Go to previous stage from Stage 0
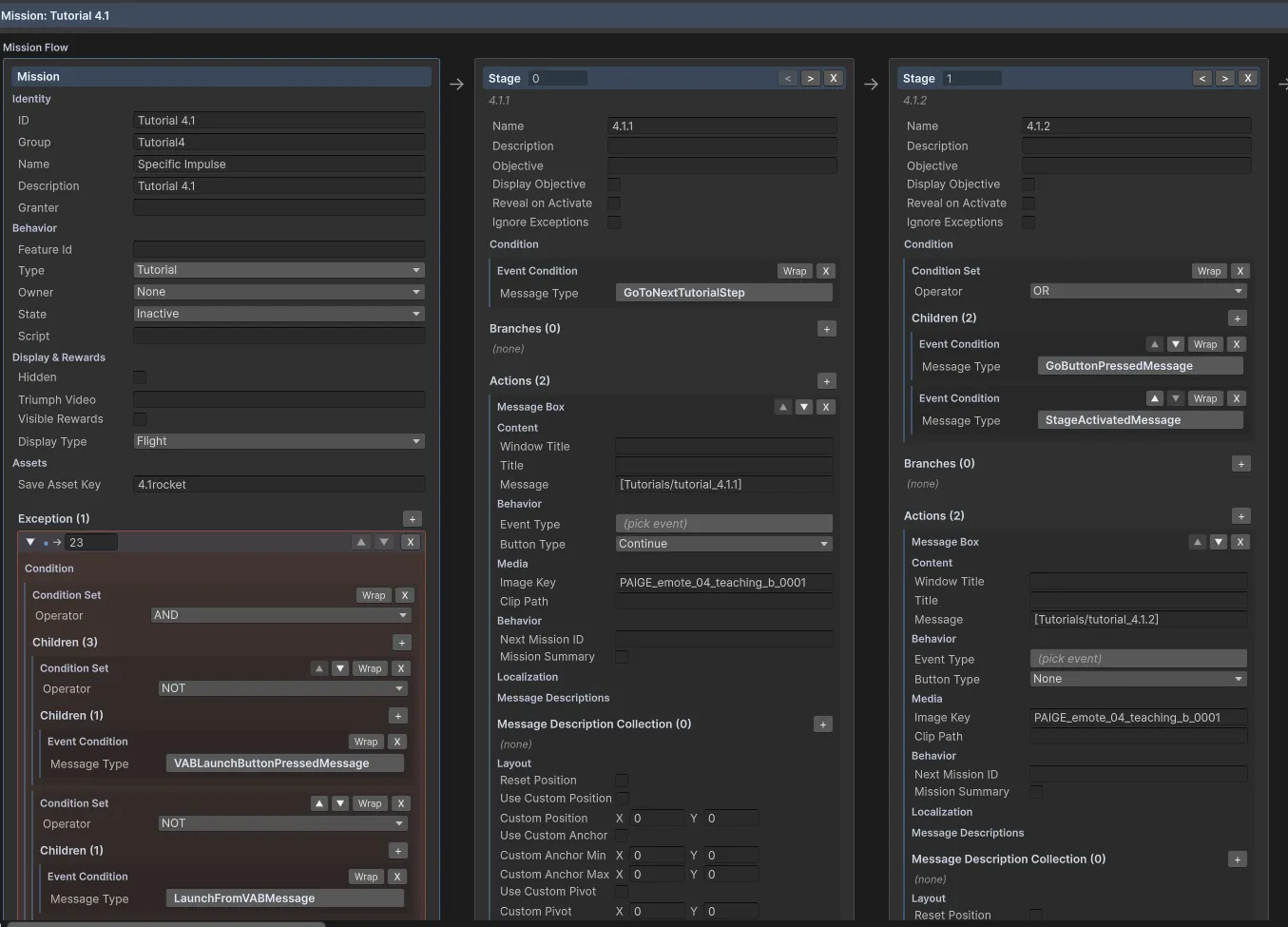Screen dimensions: 1288x927 pos(788,79)
